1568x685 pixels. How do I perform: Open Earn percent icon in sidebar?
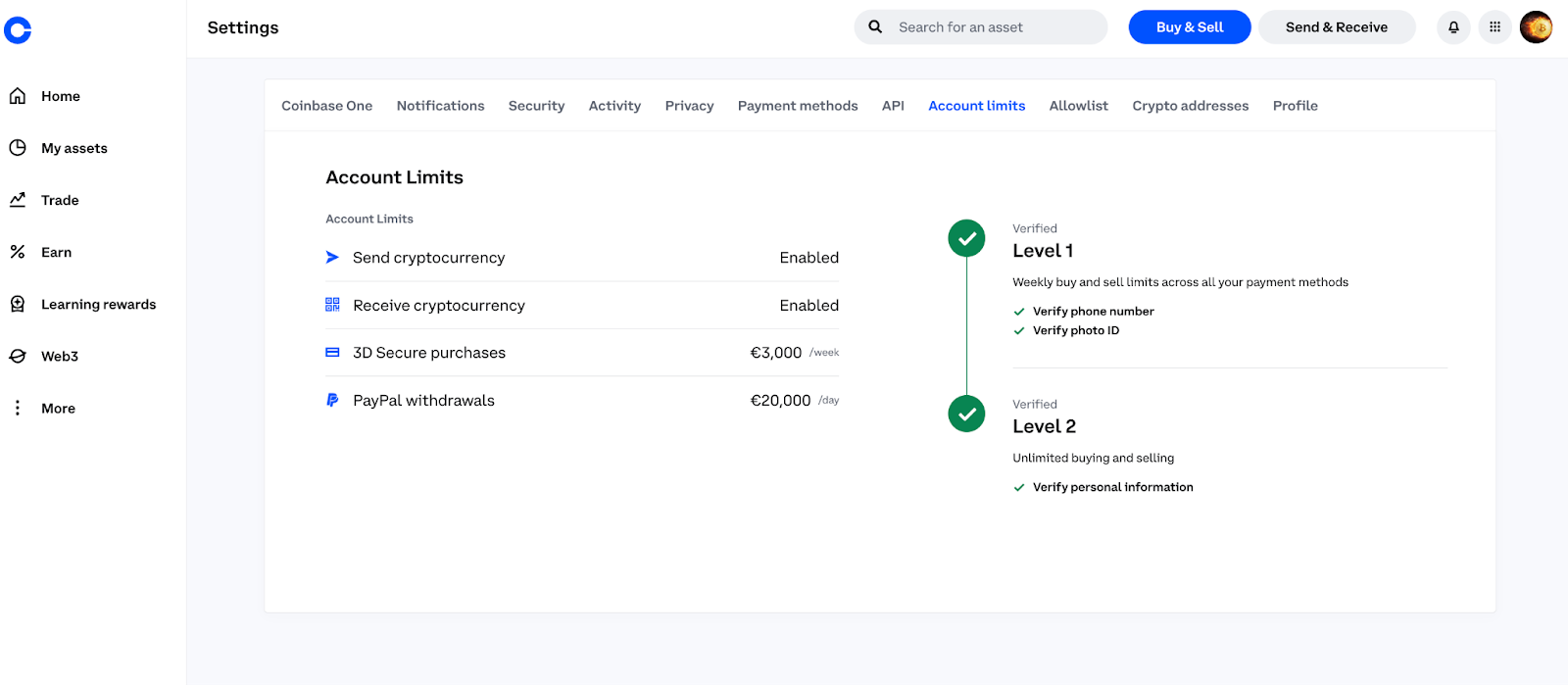tap(18, 252)
